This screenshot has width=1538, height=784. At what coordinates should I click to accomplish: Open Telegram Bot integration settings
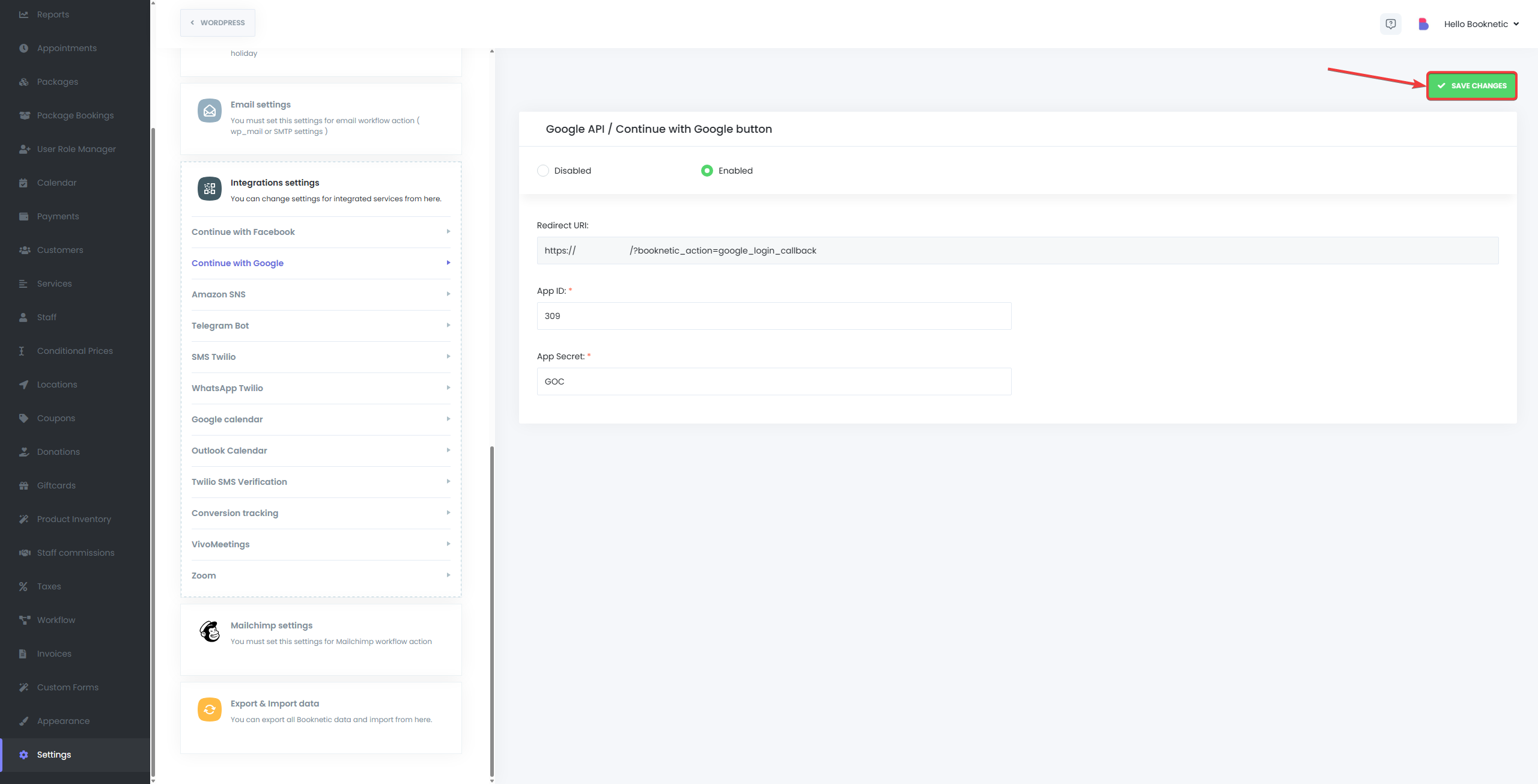click(x=321, y=326)
